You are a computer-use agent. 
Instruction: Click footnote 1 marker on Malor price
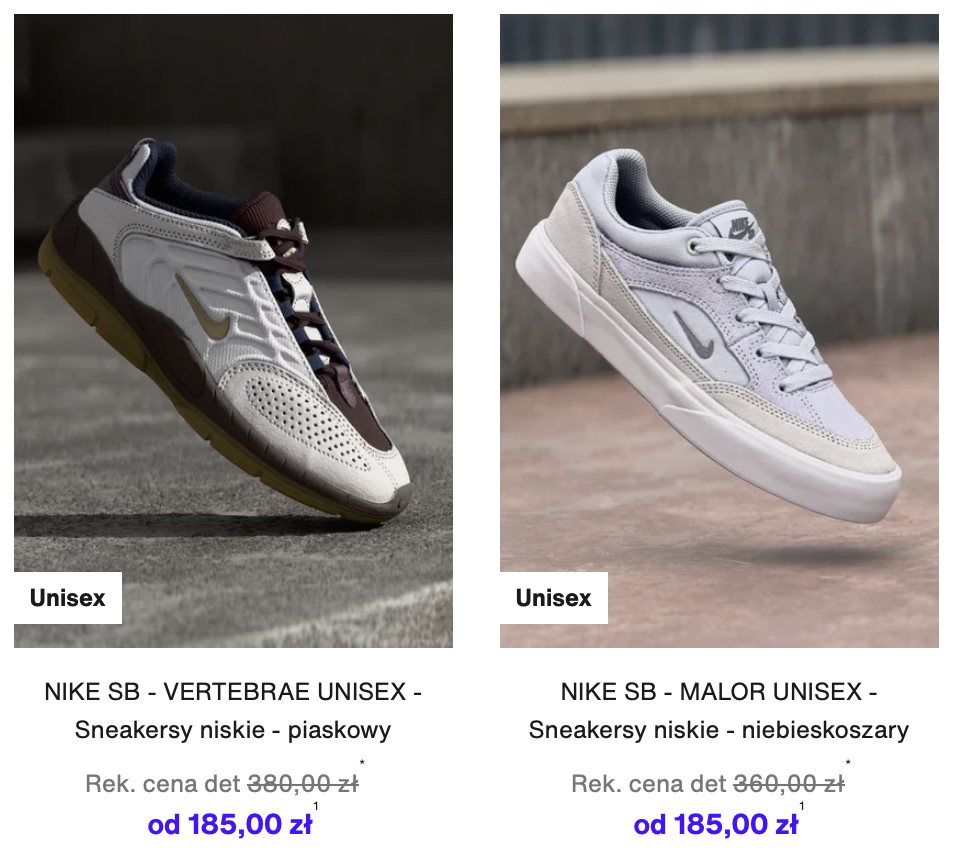pos(802,806)
